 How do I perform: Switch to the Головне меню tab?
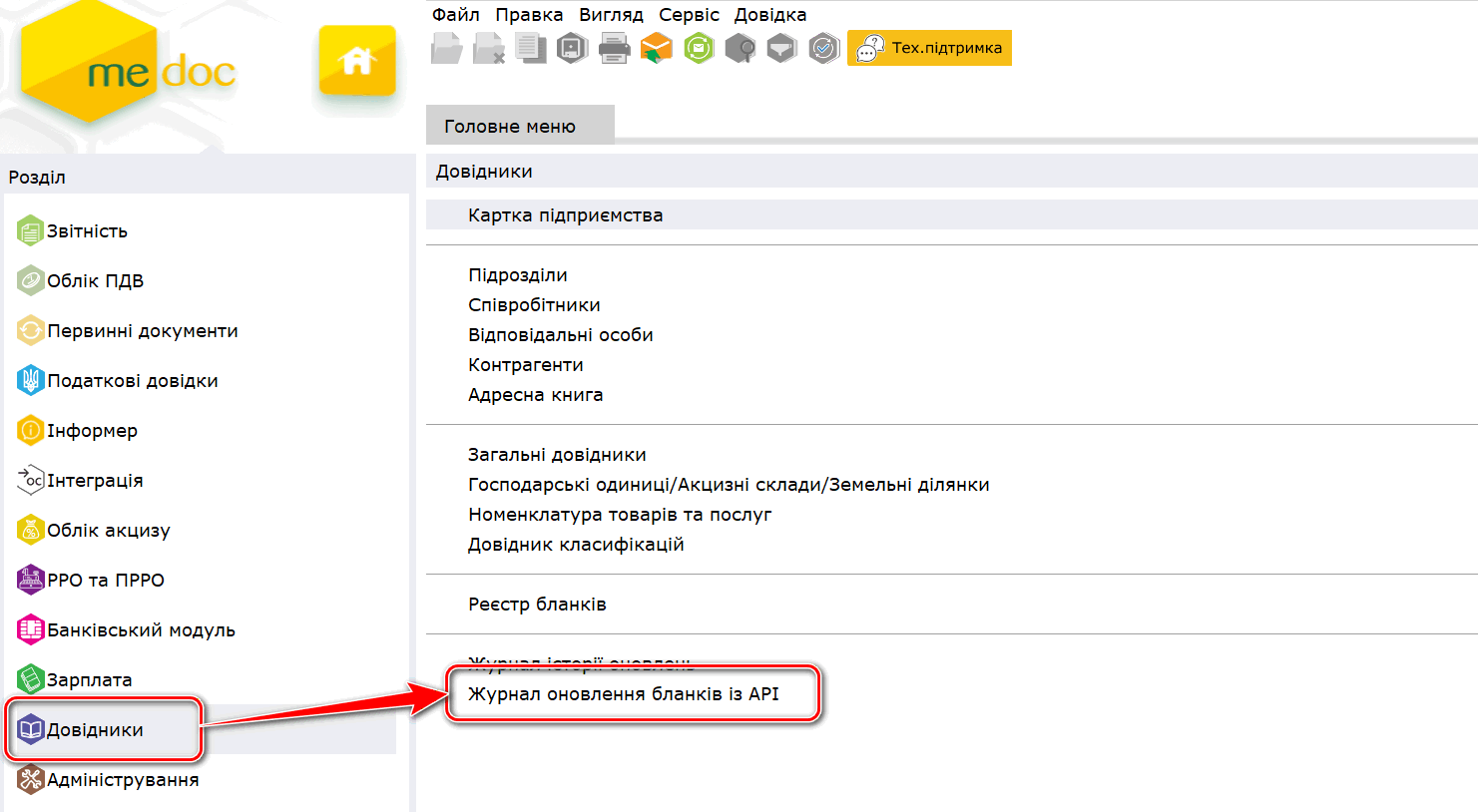[510, 127]
